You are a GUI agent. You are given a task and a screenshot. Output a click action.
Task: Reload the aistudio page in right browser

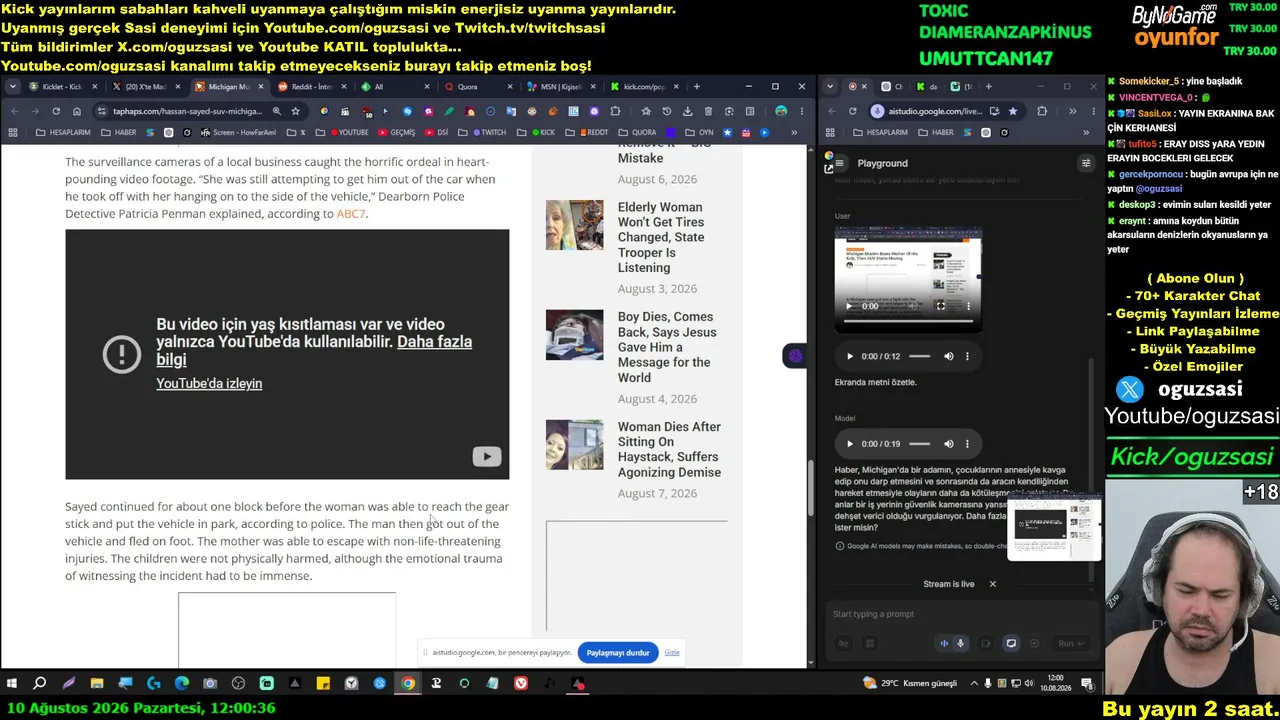click(x=852, y=111)
